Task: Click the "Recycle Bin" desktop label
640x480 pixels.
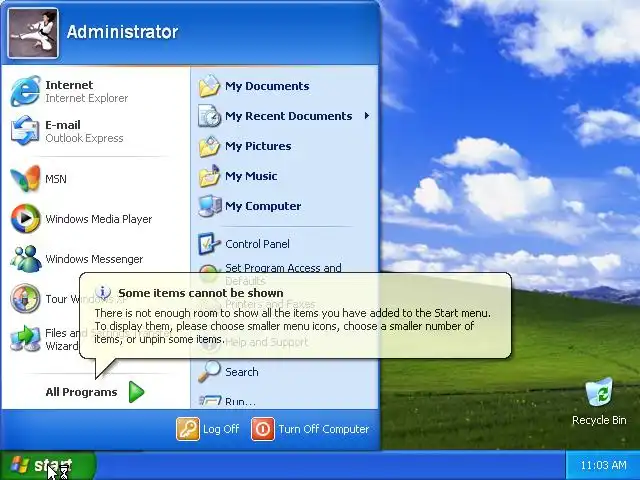Action: [599, 420]
